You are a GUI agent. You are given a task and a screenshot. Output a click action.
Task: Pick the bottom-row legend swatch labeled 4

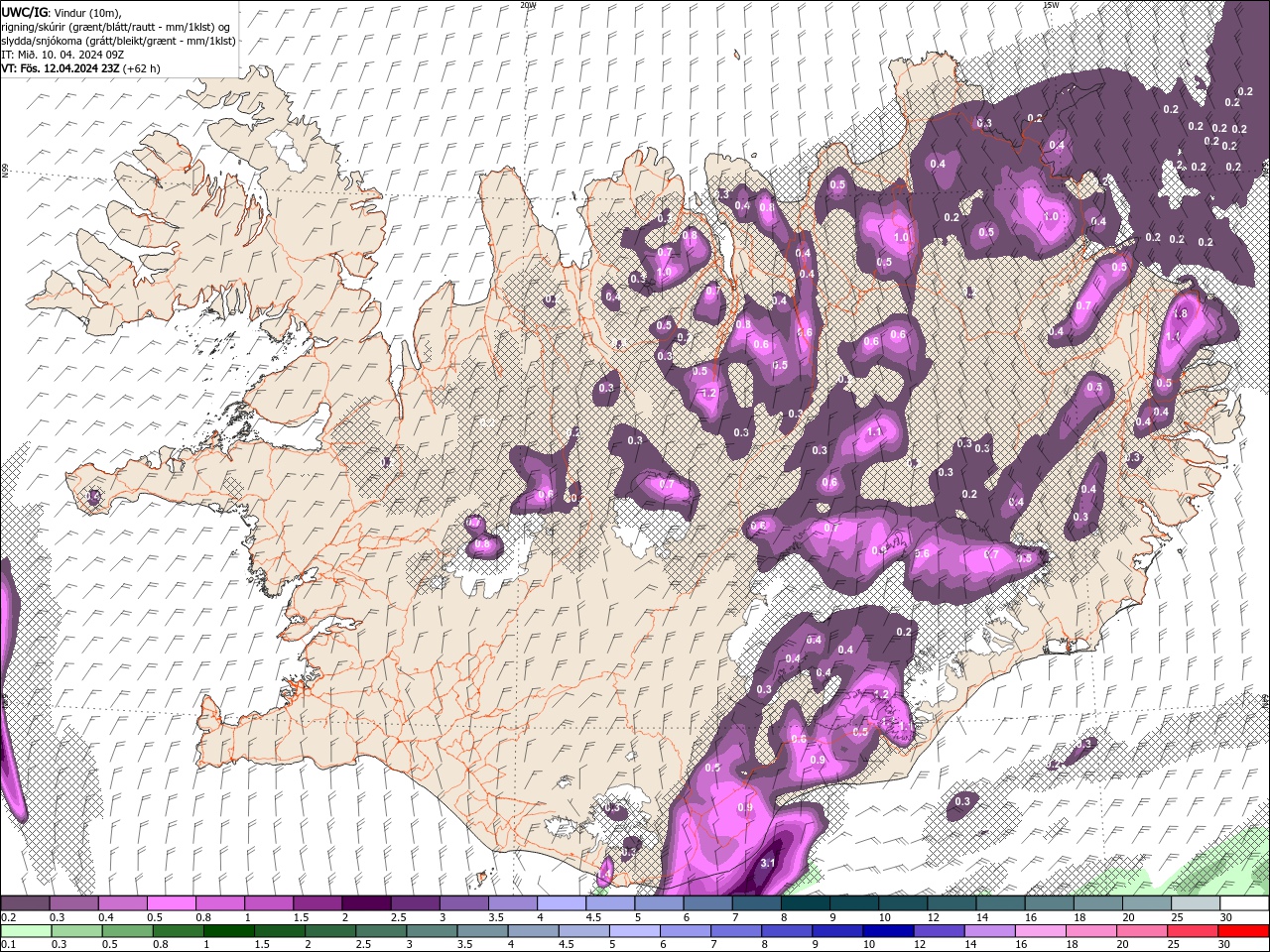533,931
